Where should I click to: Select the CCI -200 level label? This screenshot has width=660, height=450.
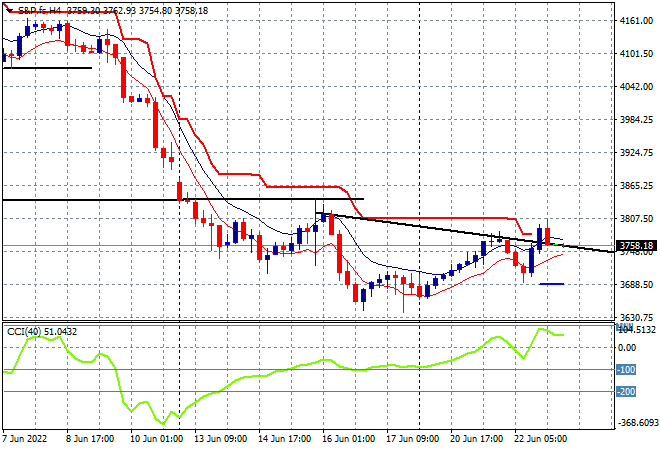pyautogui.click(x=626, y=391)
